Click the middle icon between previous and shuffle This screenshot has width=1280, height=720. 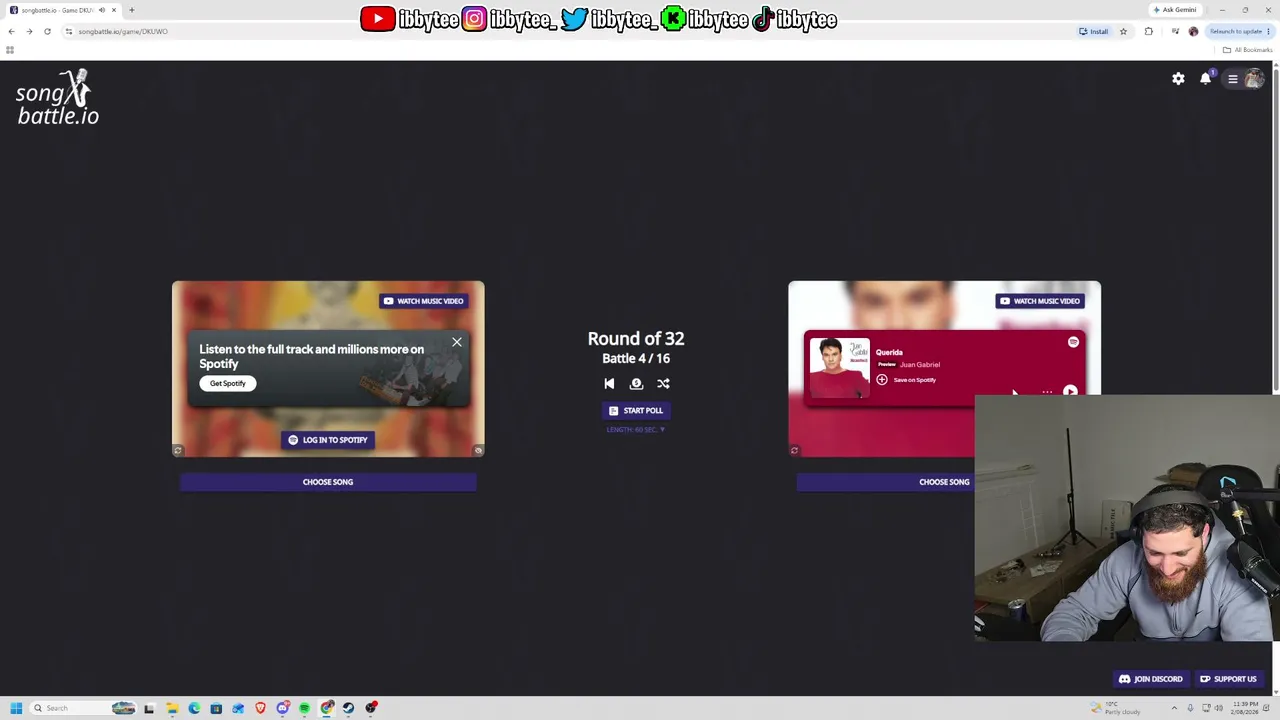coord(636,384)
